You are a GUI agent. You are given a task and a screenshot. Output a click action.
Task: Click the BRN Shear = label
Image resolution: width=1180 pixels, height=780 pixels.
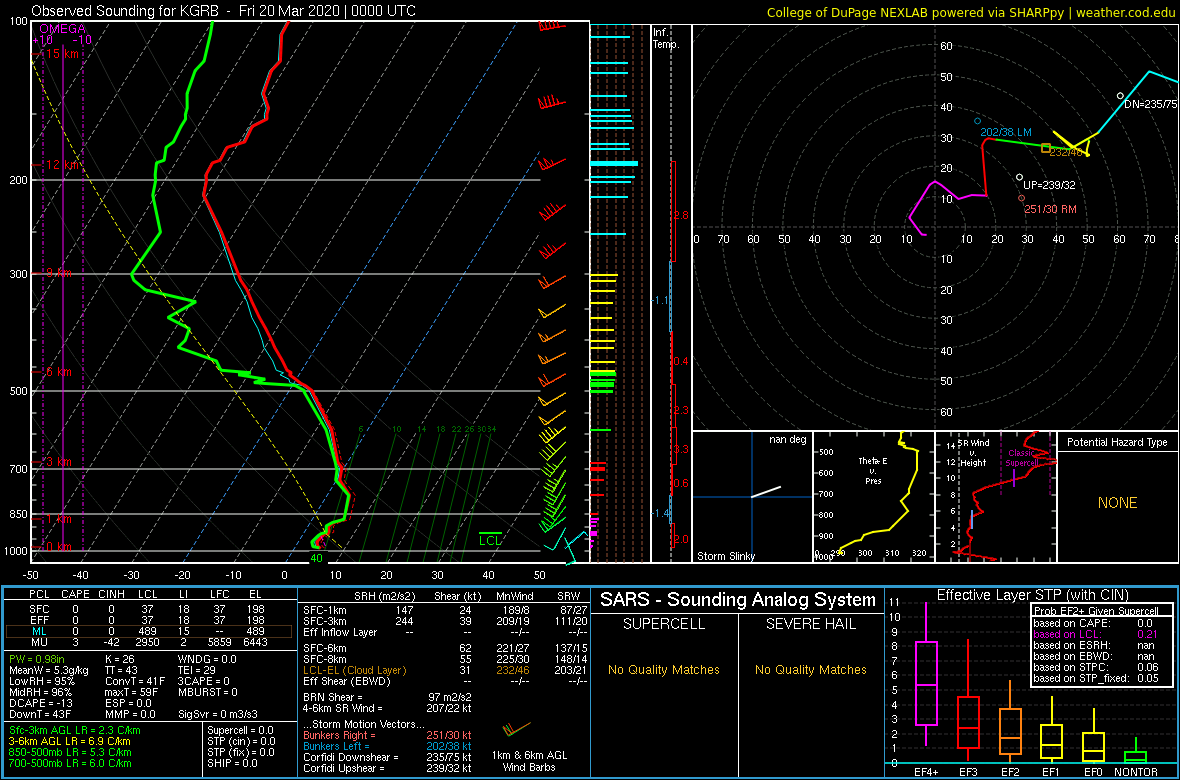click(x=335, y=699)
